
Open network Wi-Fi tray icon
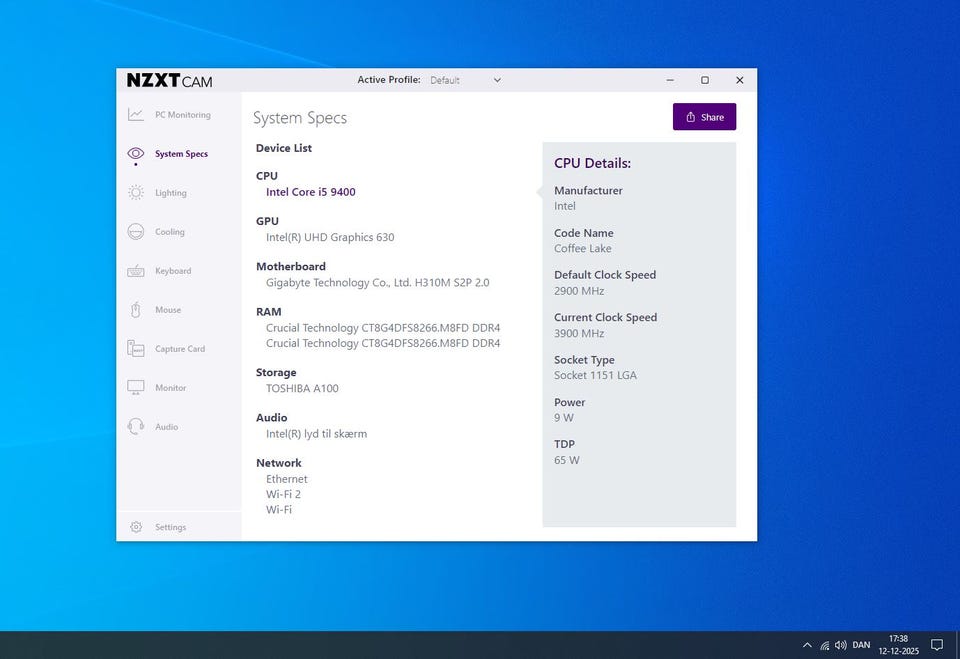(x=825, y=645)
